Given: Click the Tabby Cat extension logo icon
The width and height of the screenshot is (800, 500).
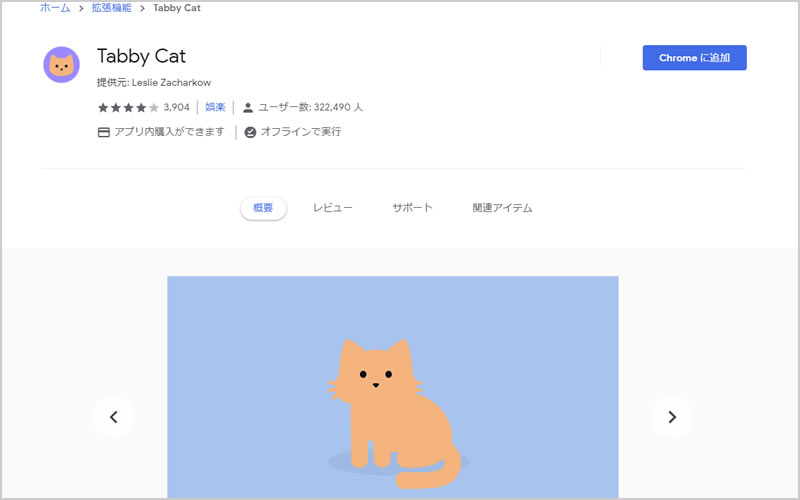Looking at the screenshot, I should pos(61,65).
